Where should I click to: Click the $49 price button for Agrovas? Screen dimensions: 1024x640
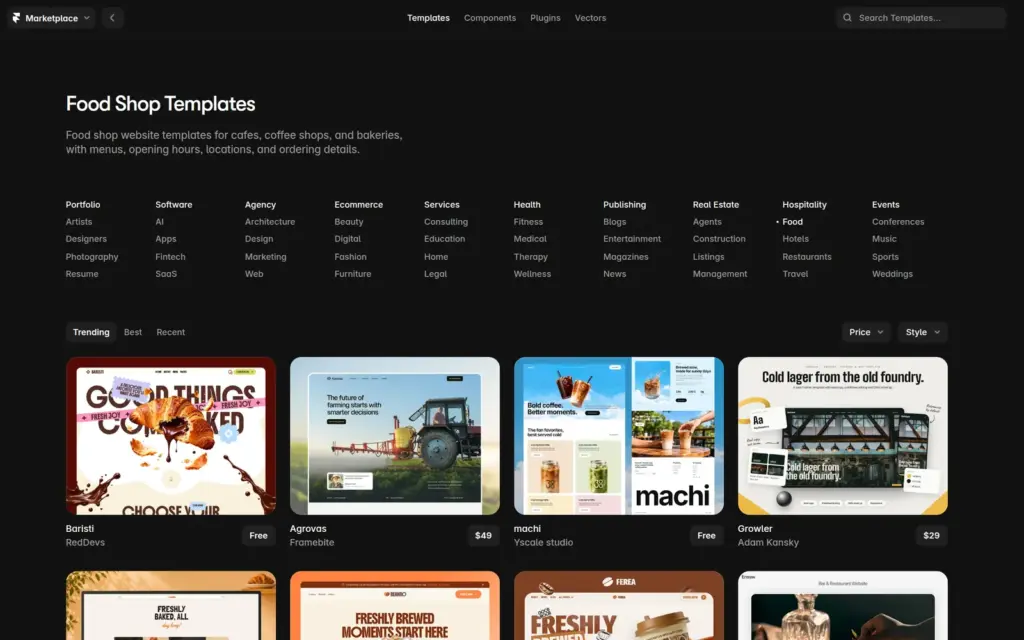[483, 536]
